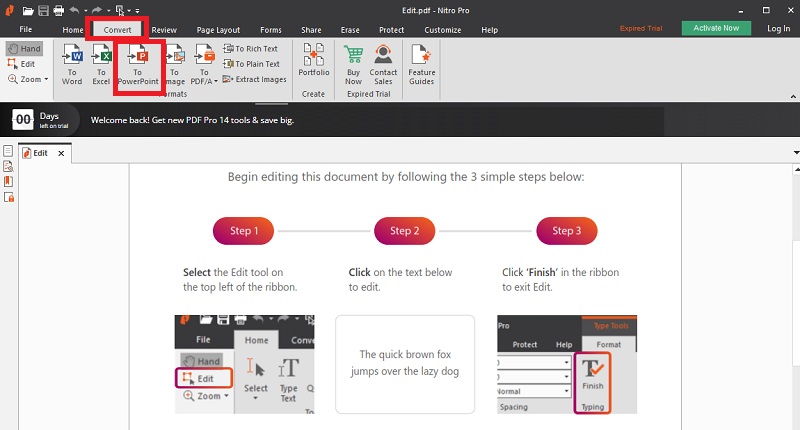Click the Step 1 ribbon screenshot thumbnail
The height and width of the screenshot is (430, 800).
pos(244,364)
